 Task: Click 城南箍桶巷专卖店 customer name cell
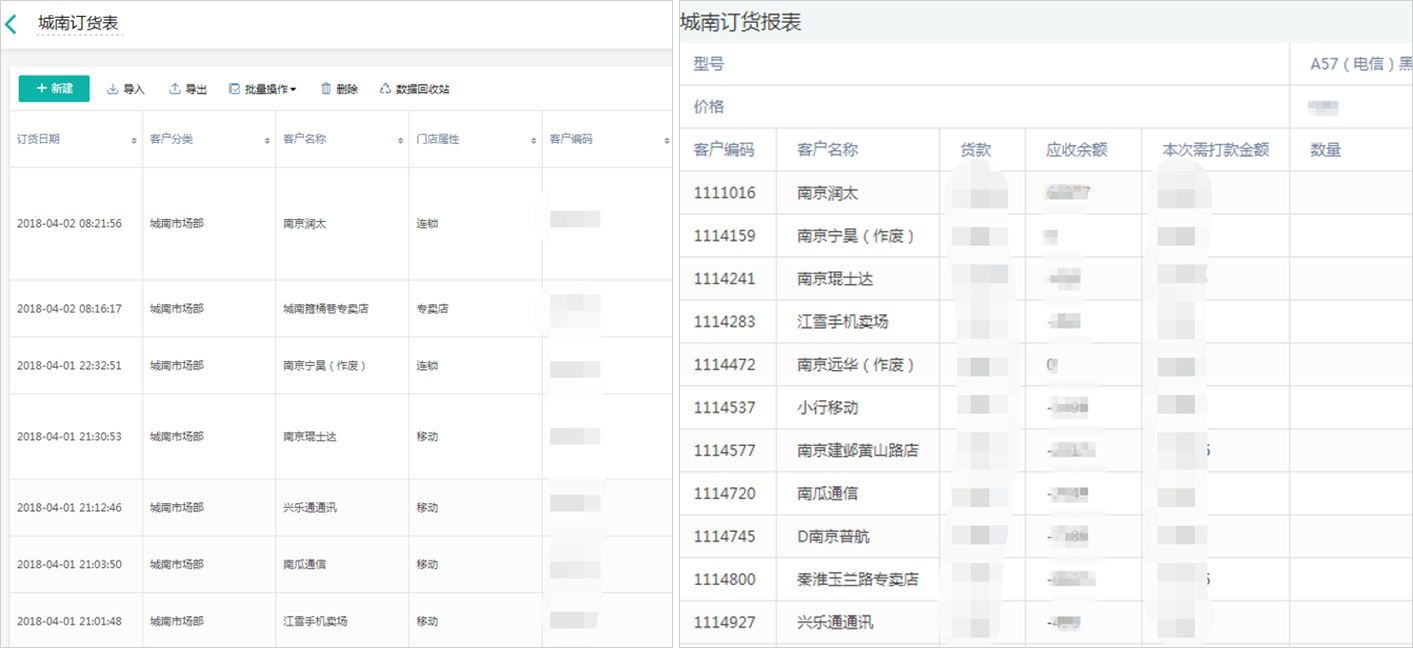[326, 309]
